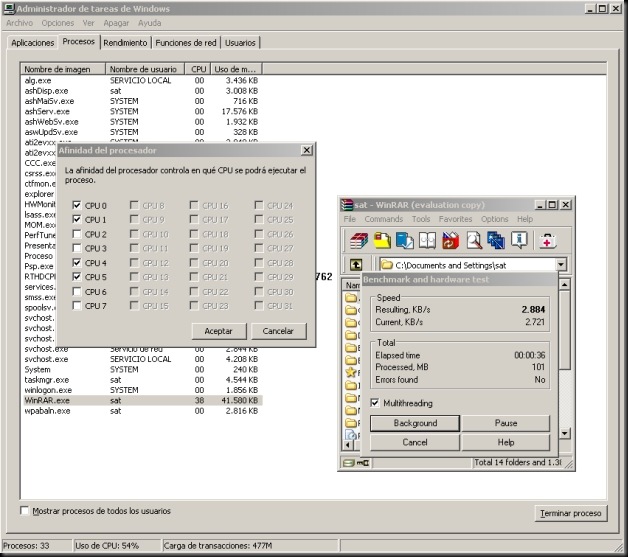Image resolution: width=628 pixels, height=557 pixels.
Task: Open the WinRAR Wizard icon
Action: click(x=496, y=241)
